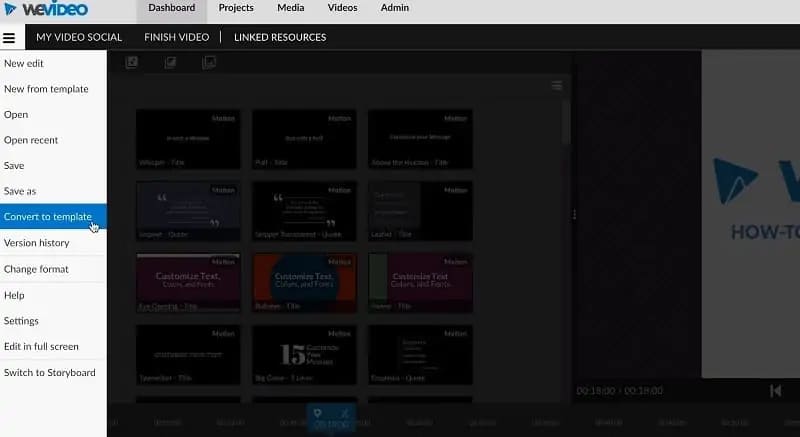Click the third dimmed media panel icon
Screen dimensions: 800x437
[x=209, y=62]
